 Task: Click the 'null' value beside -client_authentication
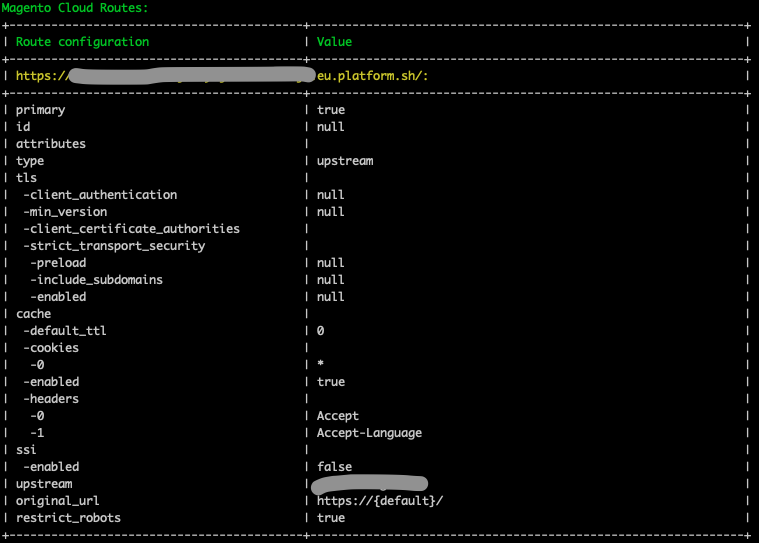click(x=331, y=195)
